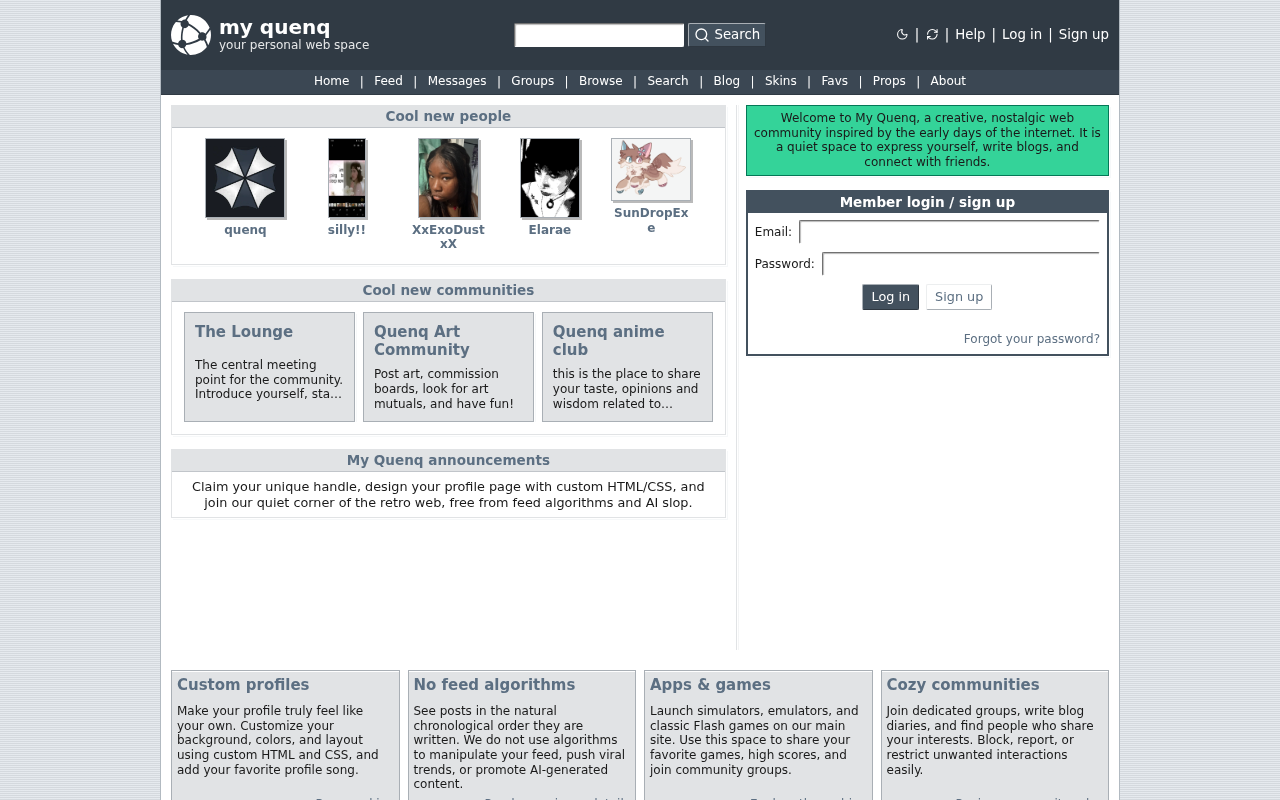Image resolution: width=1280 pixels, height=800 pixels.
Task: Click the Cool new people heading
Action: coord(448,116)
